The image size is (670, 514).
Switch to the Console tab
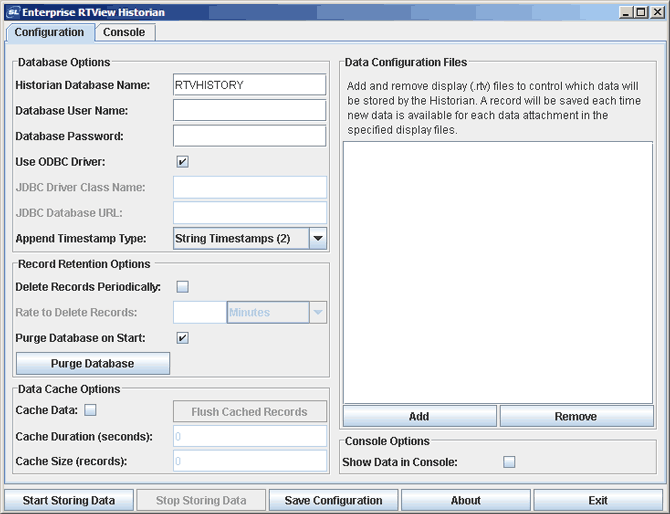124,32
